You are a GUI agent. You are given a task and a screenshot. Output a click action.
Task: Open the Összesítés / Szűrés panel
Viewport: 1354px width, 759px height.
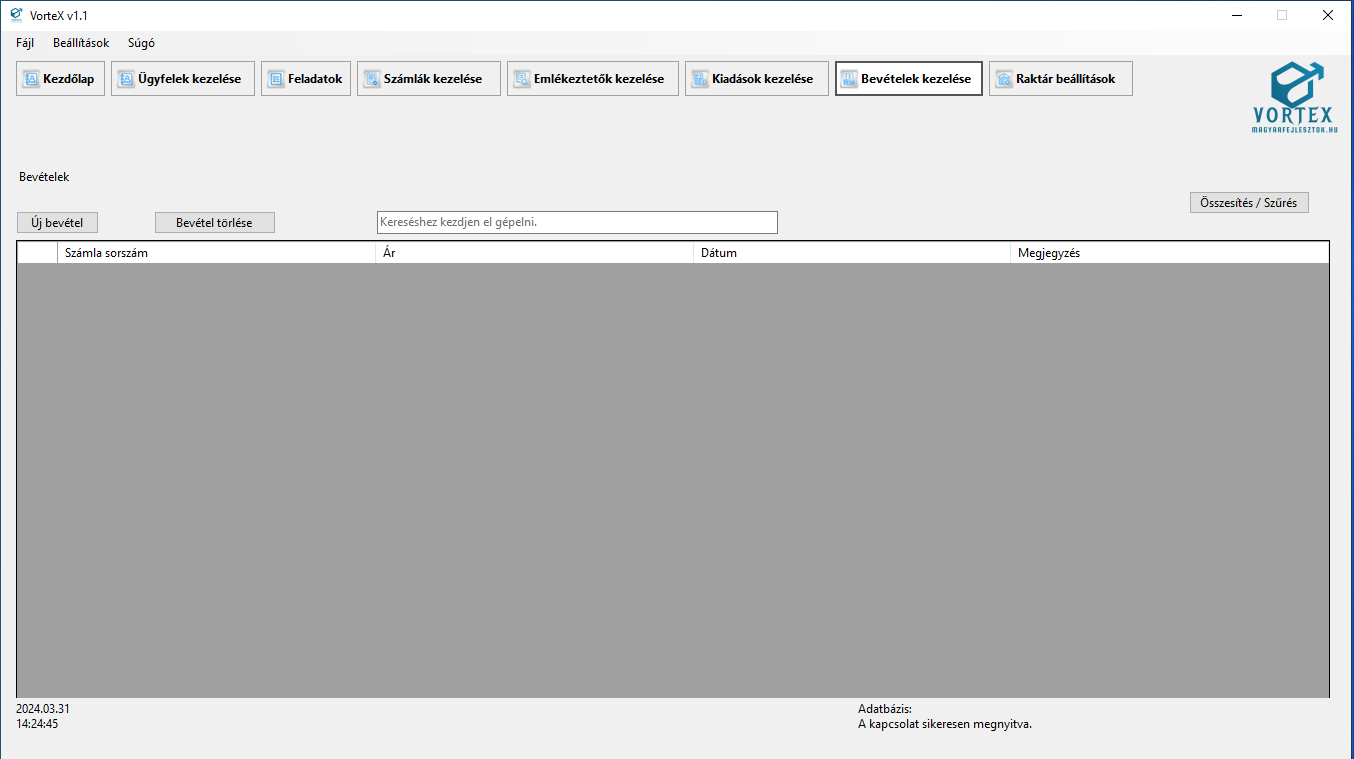(x=1248, y=203)
